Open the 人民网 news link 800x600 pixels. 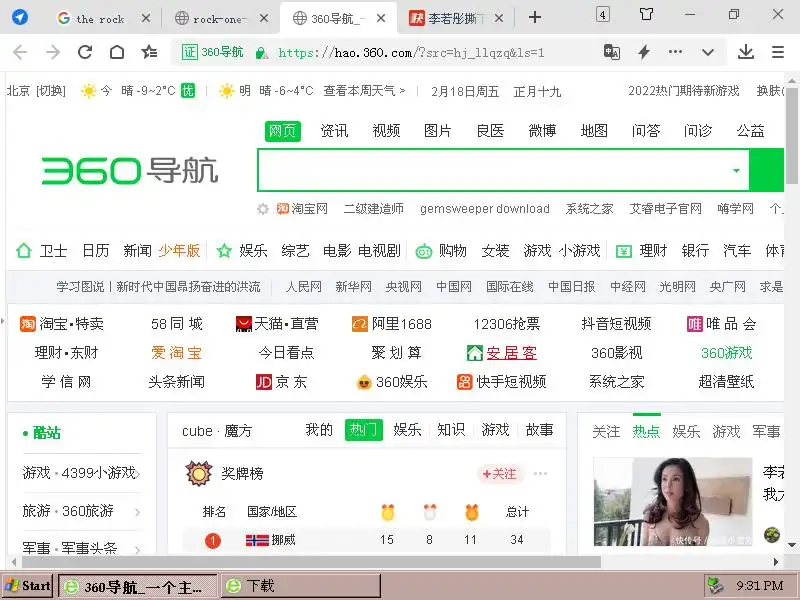(304, 287)
